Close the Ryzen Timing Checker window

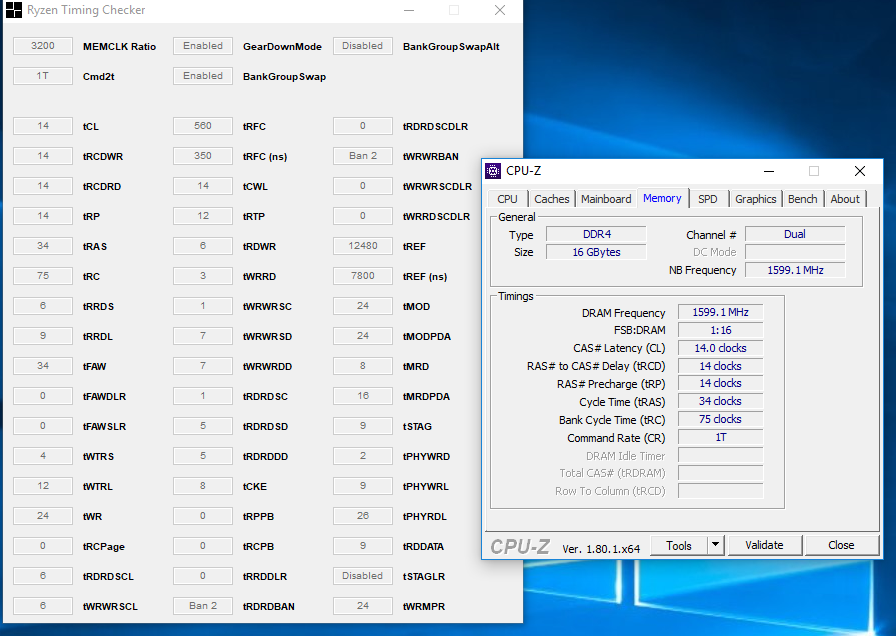click(499, 10)
